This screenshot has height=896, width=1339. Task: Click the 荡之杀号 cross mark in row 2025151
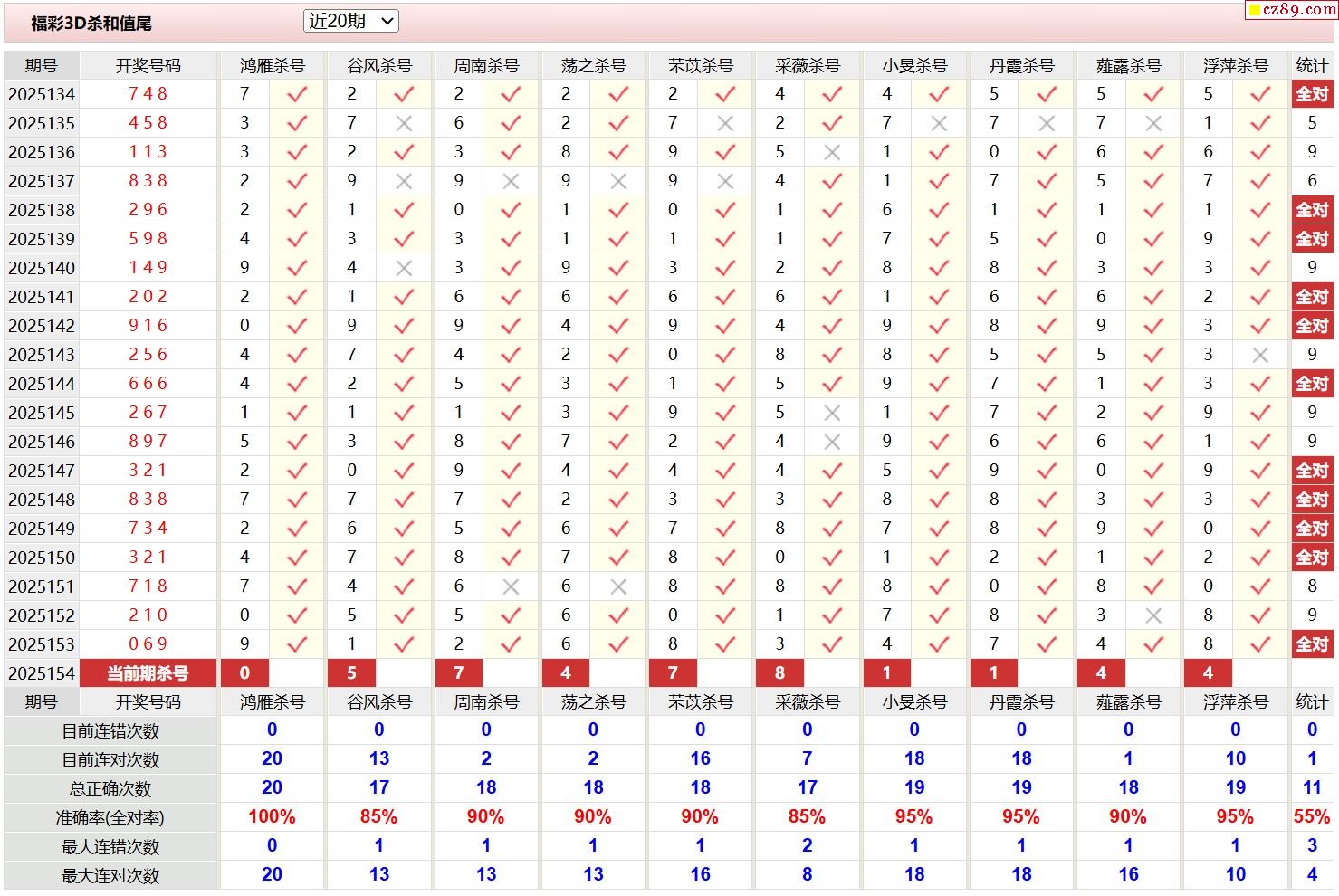(618, 586)
